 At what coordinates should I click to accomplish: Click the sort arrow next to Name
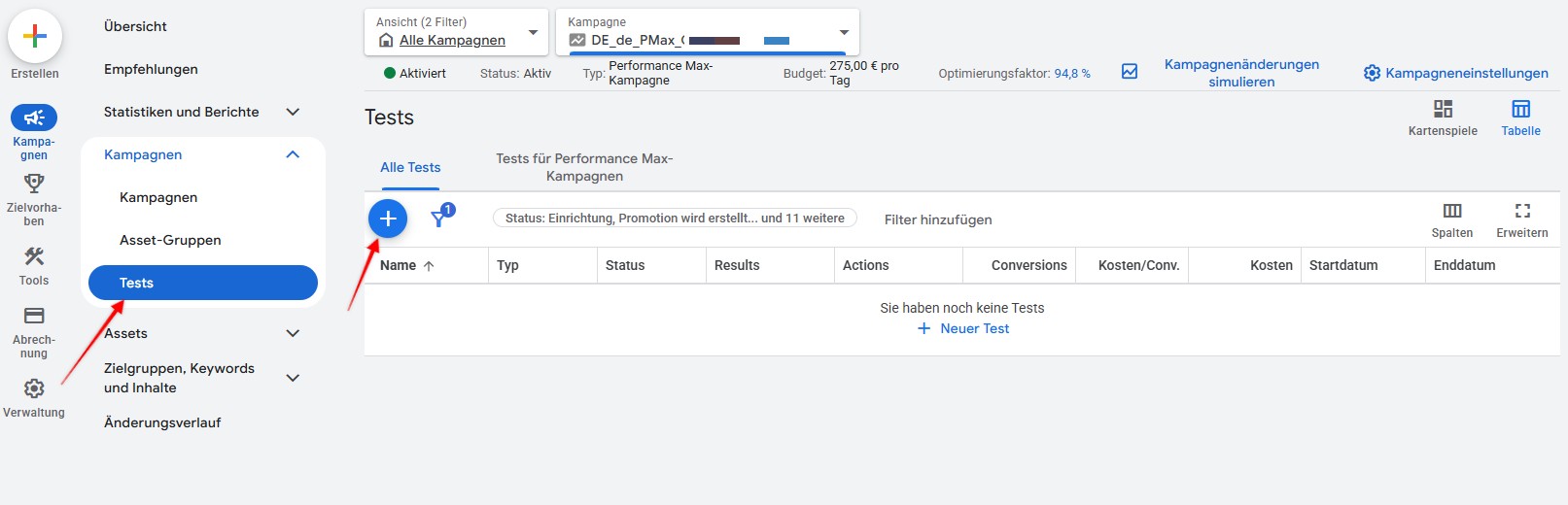coord(429,265)
